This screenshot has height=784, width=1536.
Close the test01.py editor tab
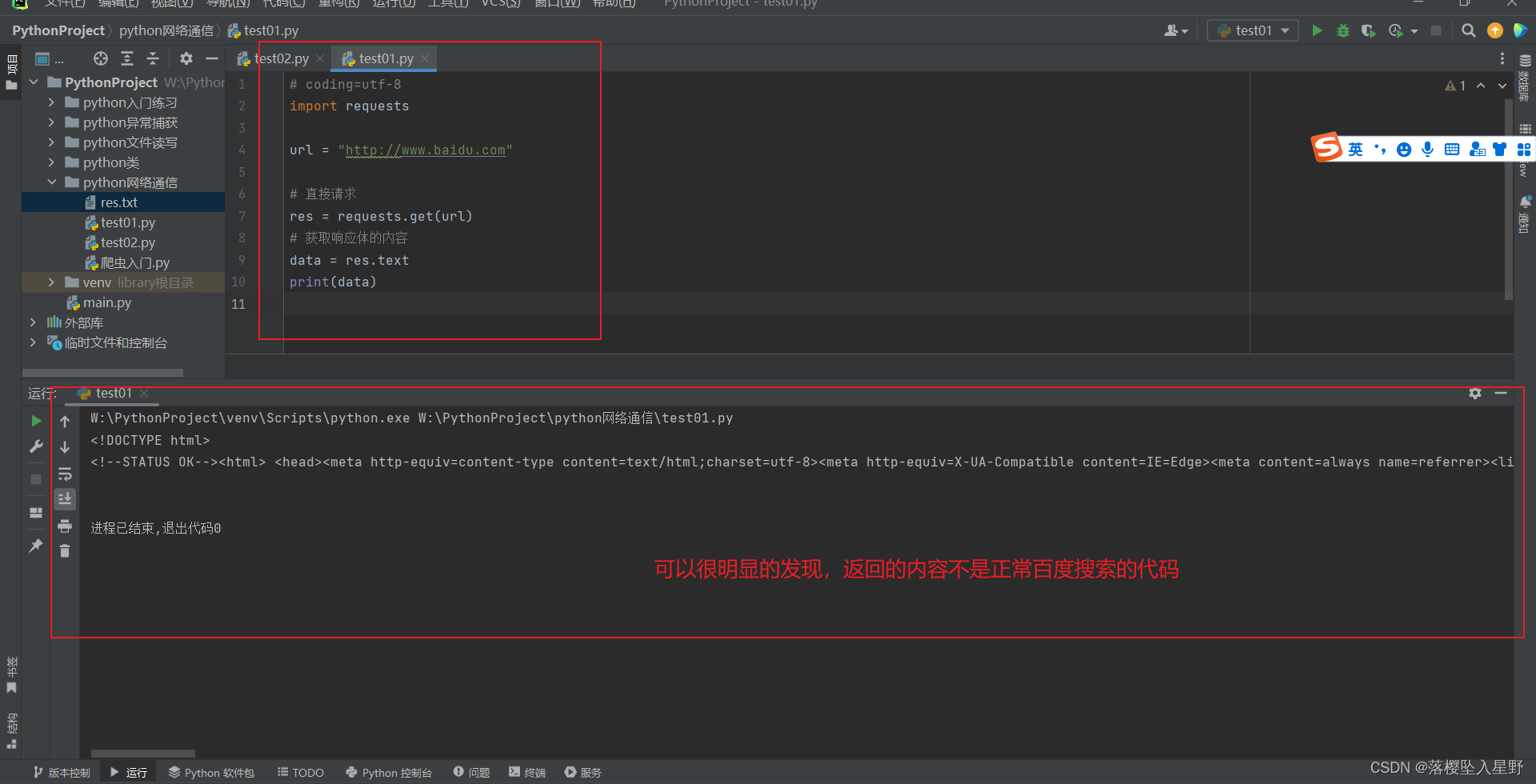(x=425, y=58)
